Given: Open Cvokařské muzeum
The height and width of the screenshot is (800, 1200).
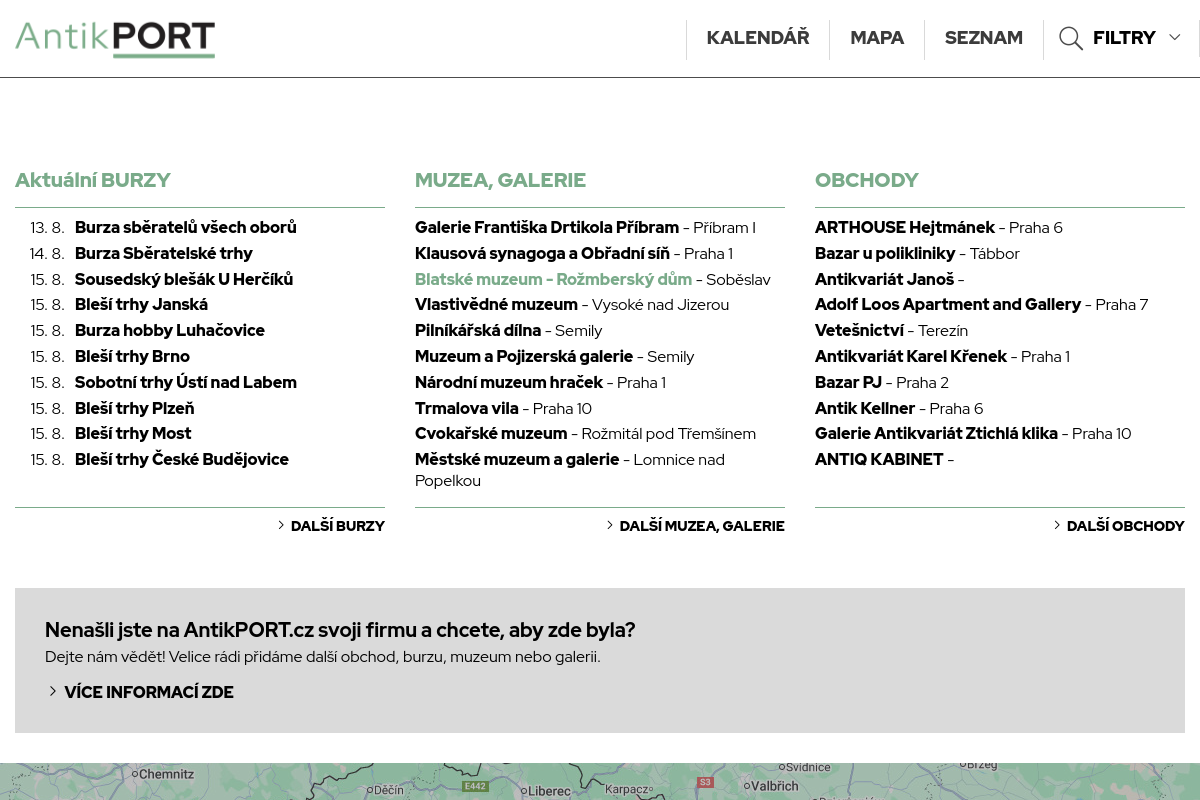Looking at the screenshot, I should (x=491, y=433).
